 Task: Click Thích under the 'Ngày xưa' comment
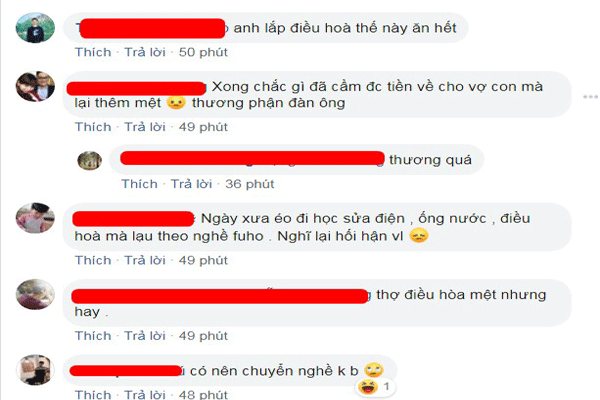93,260
